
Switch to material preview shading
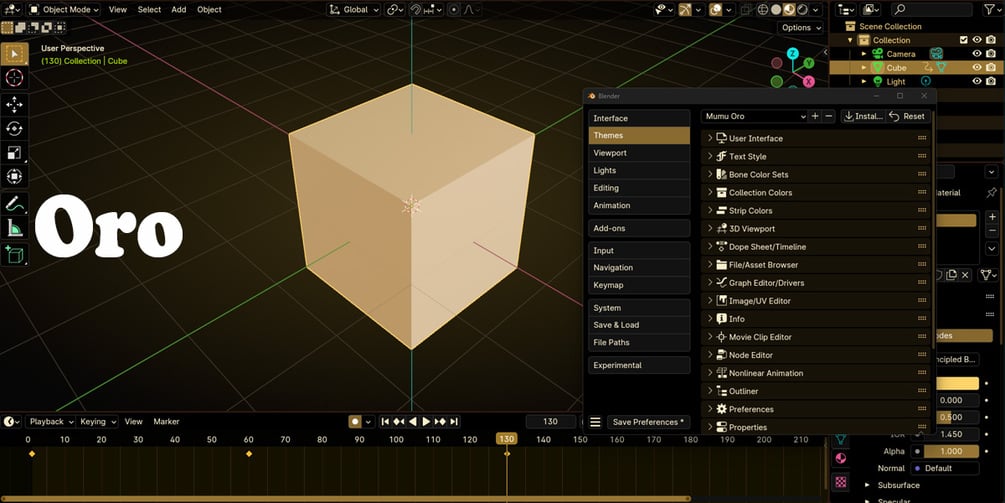tap(789, 10)
